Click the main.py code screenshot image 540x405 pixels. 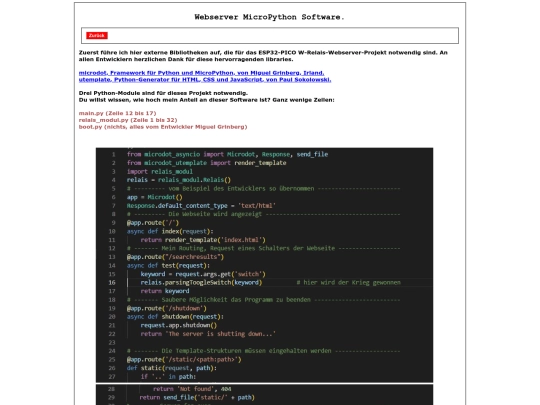(x=264, y=265)
